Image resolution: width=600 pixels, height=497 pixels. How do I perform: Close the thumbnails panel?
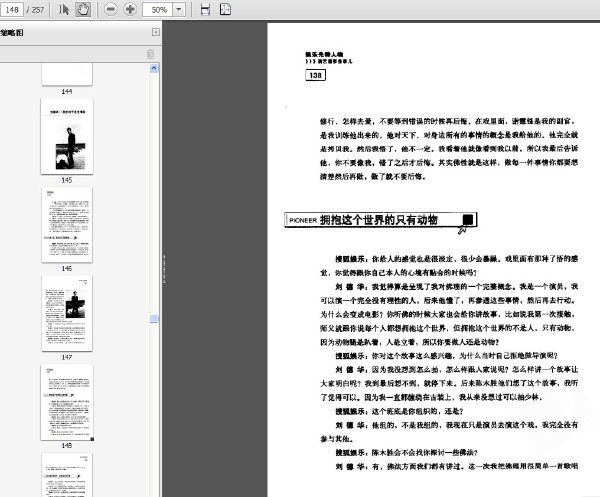[x=156, y=32]
